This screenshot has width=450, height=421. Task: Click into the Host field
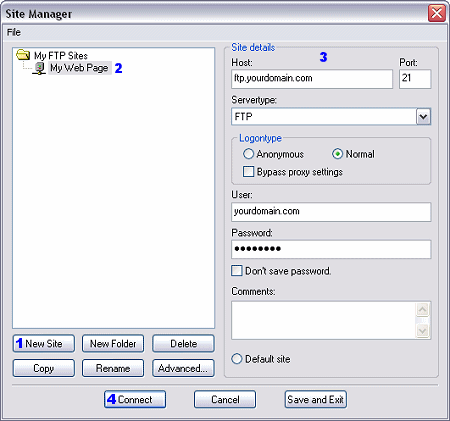pos(312,79)
